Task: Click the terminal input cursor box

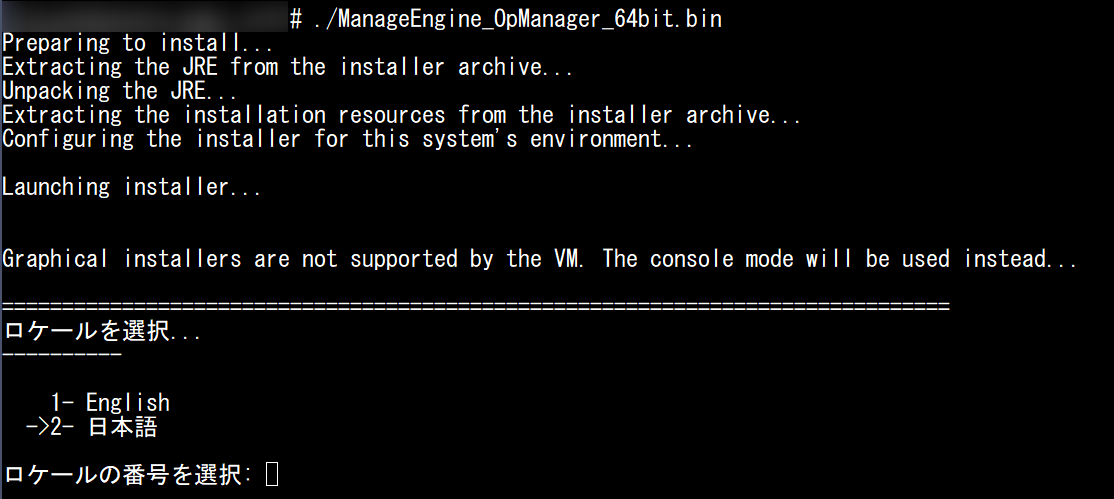Action: (273, 476)
